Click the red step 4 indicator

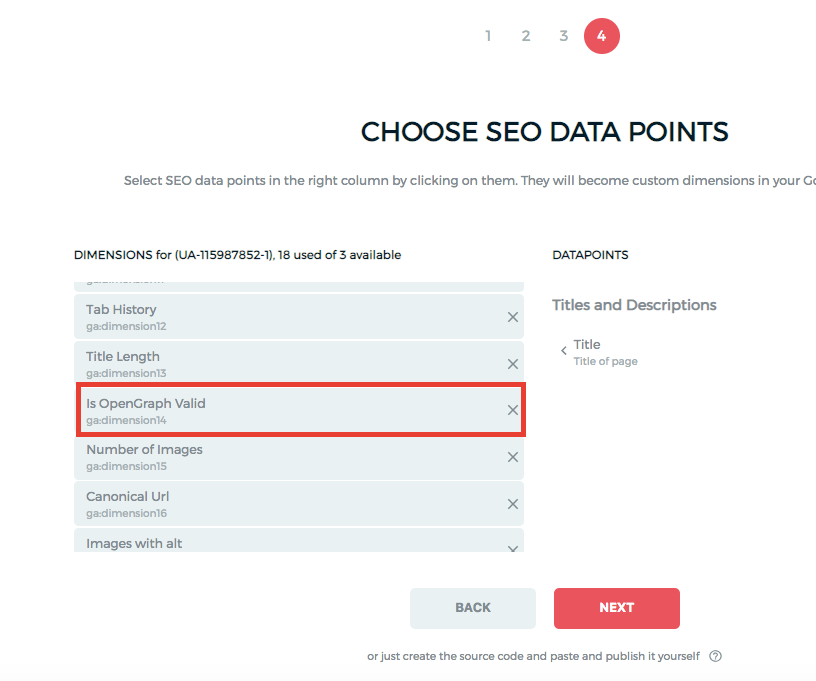click(x=601, y=35)
